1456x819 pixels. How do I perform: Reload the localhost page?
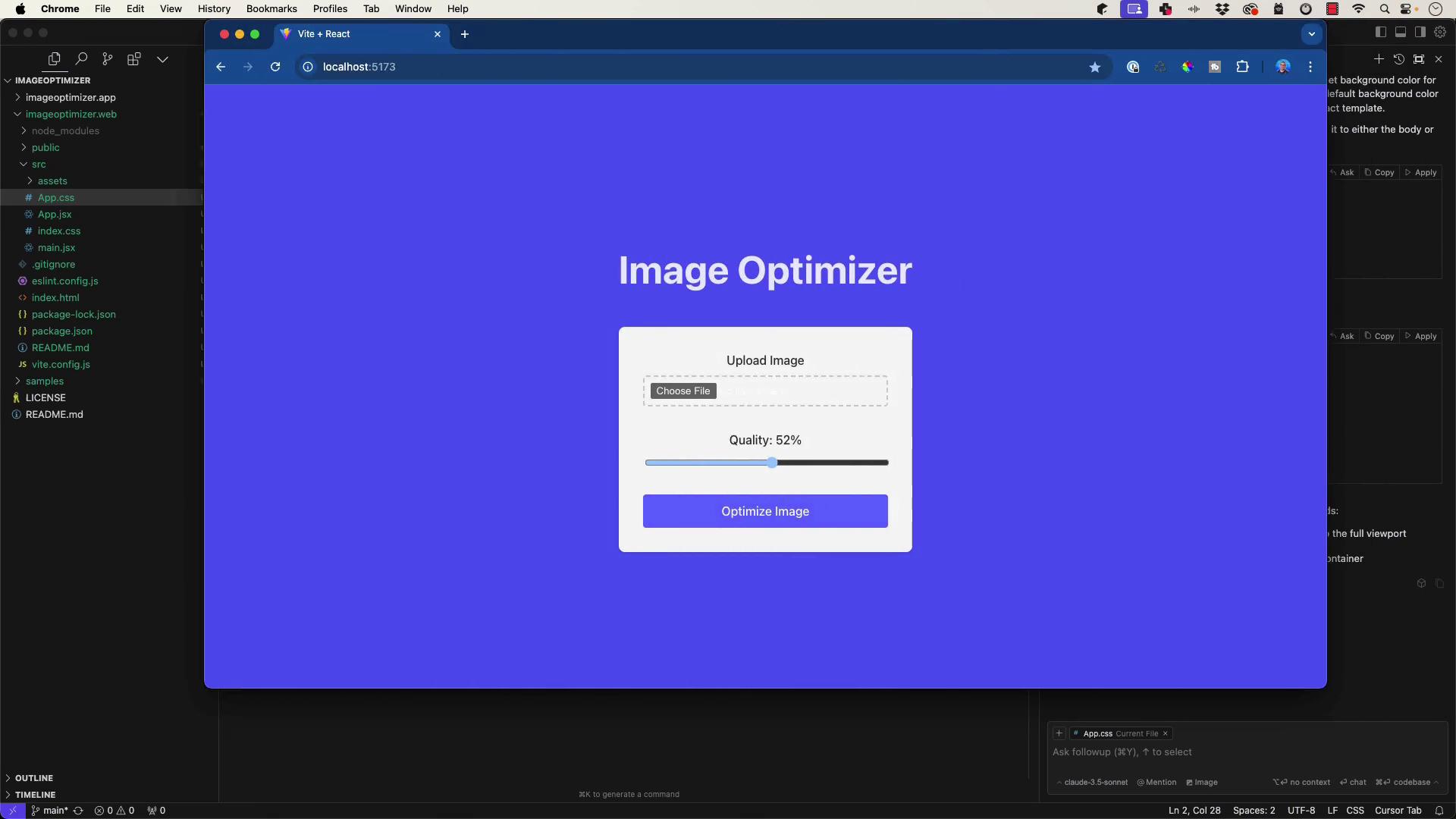tap(275, 67)
